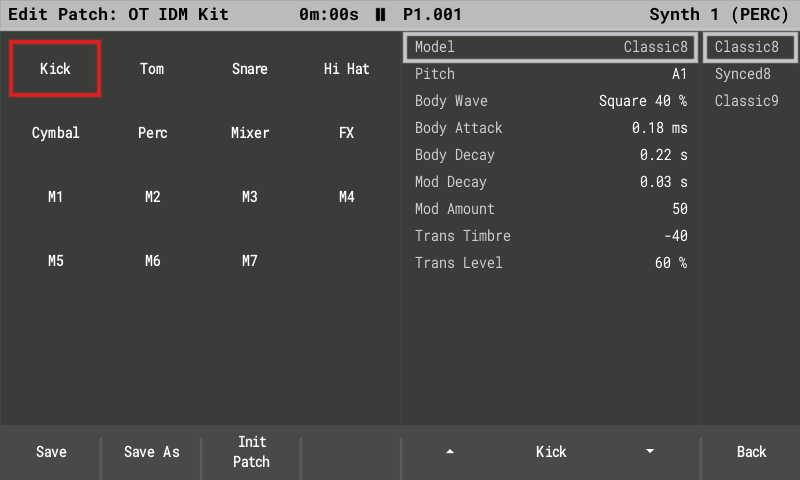Viewport: 800px width, 480px height.
Task: Open the Snare page
Action: click(249, 69)
